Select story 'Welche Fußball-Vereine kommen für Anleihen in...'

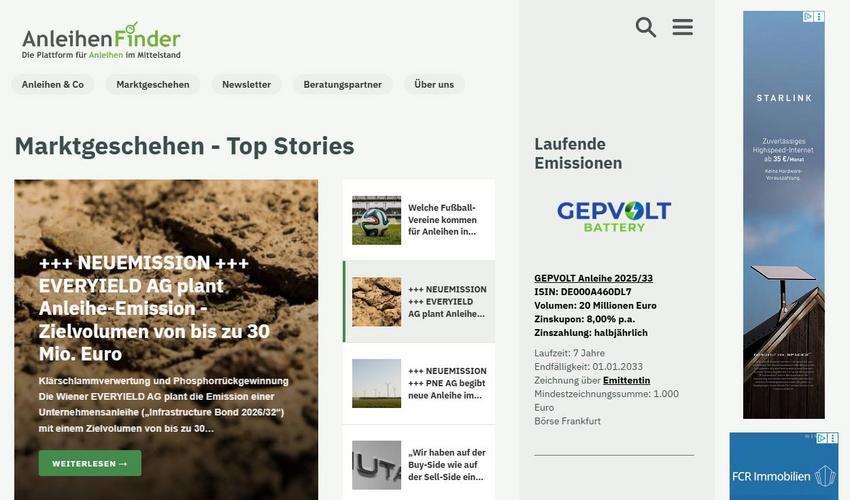coord(442,220)
